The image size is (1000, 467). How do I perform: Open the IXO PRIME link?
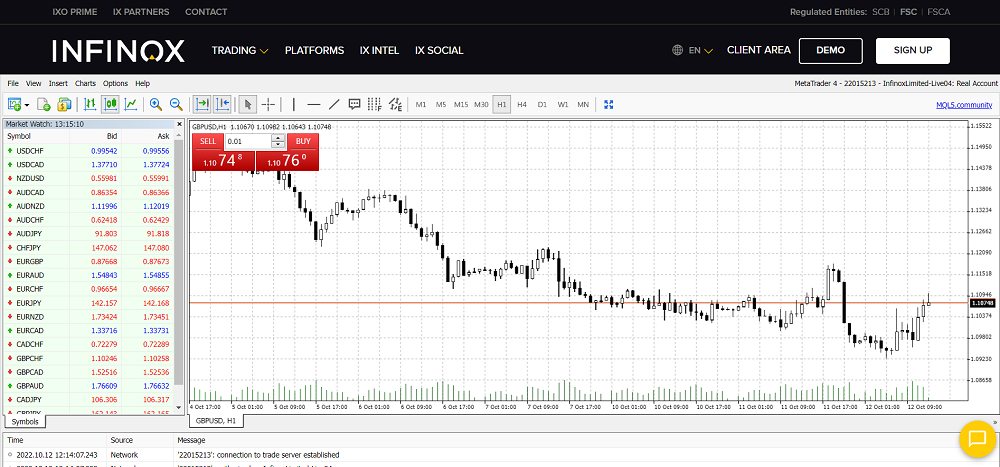coord(75,11)
